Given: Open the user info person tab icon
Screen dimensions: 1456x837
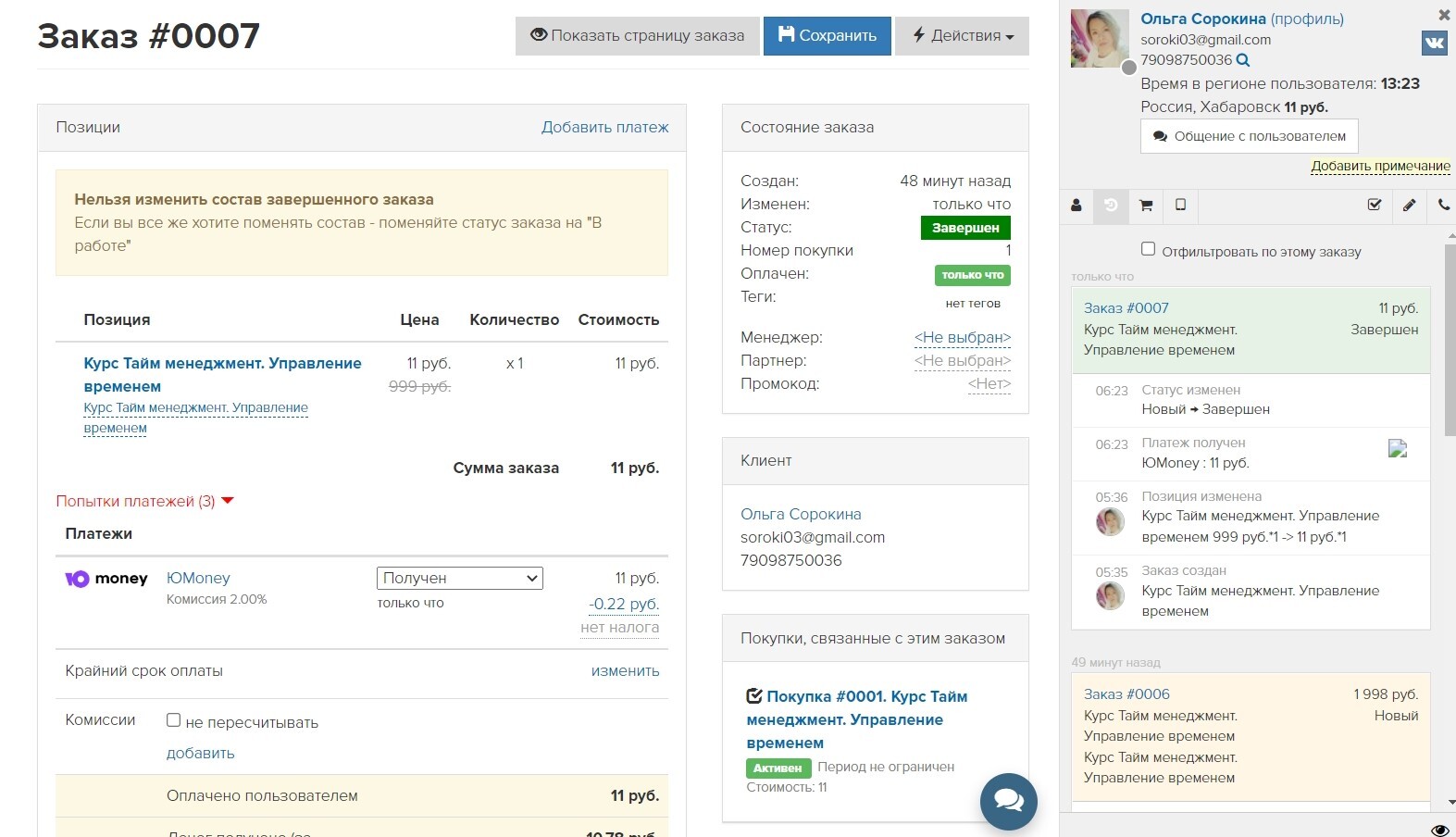Looking at the screenshot, I should tap(1076, 206).
